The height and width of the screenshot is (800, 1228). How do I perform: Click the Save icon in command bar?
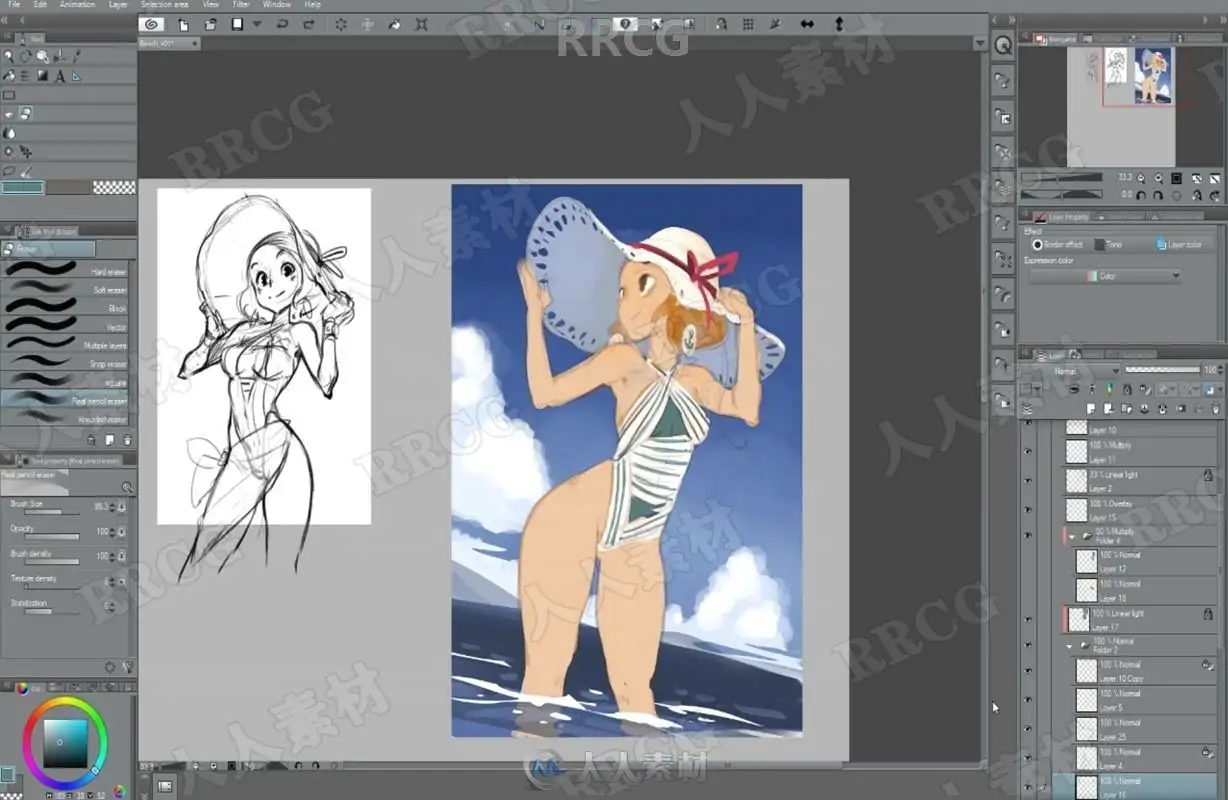coord(237,24)
